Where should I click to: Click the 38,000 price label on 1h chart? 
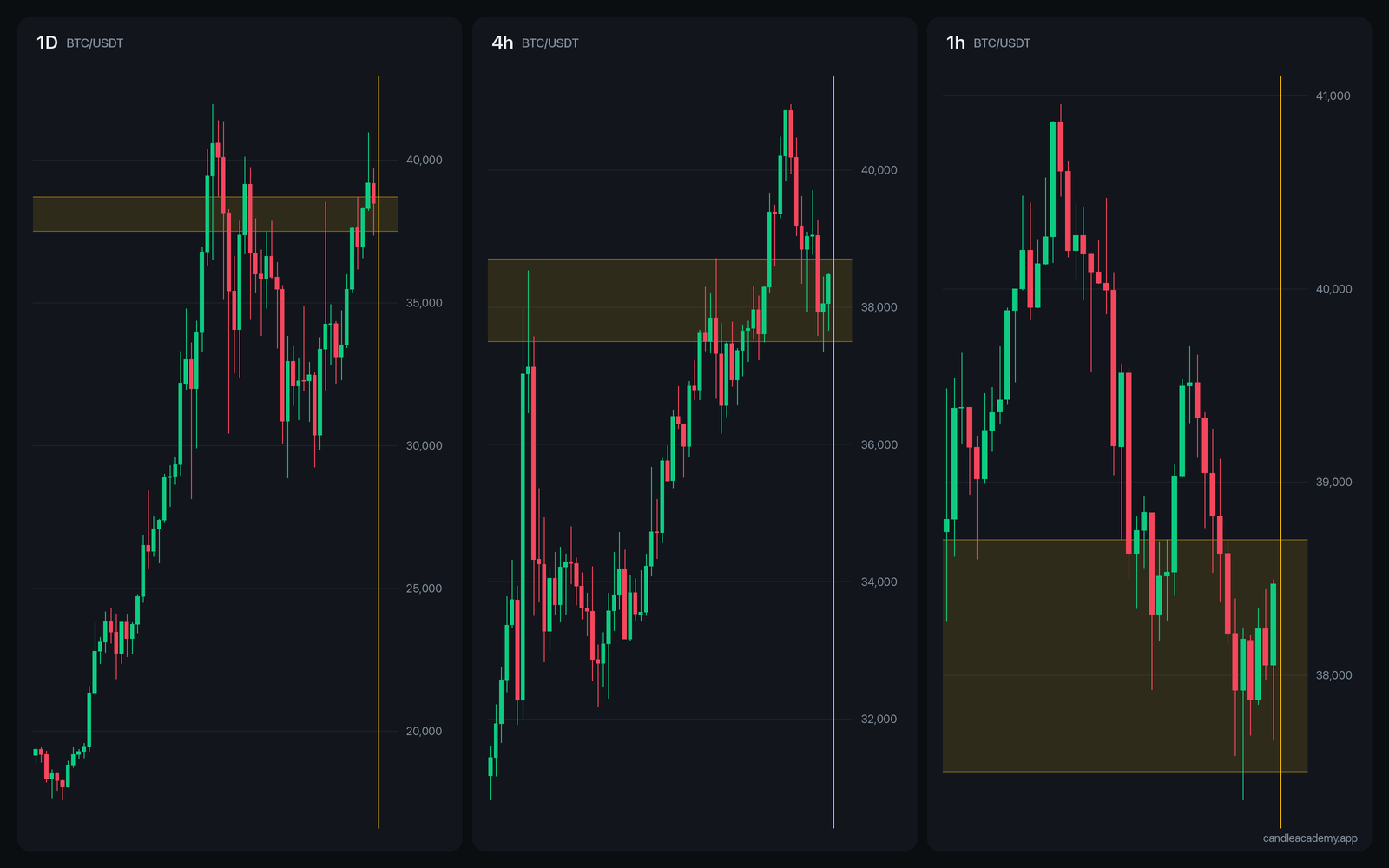pyautogui.click(x=1333, y=675)
